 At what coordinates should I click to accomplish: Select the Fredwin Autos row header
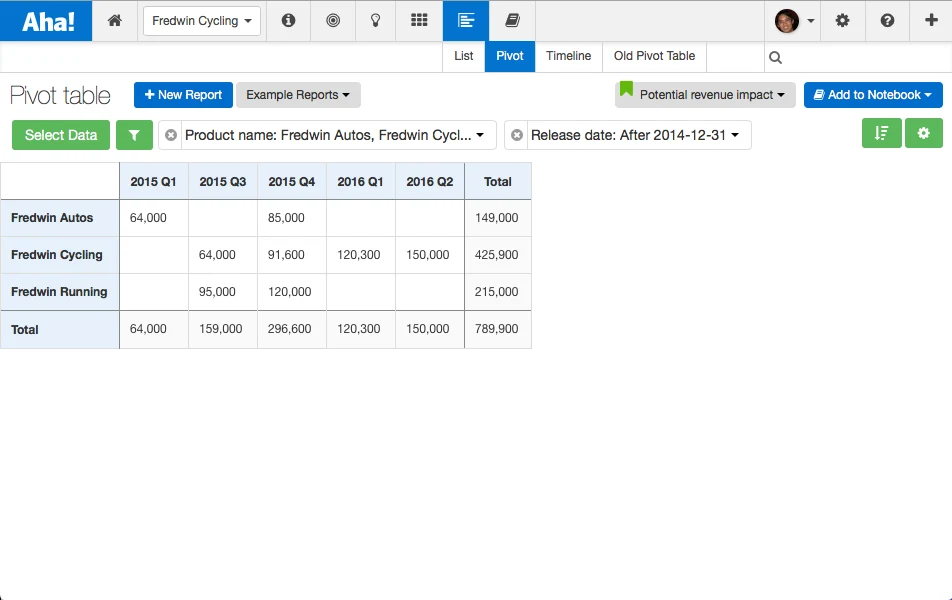[x=60, y=218]
